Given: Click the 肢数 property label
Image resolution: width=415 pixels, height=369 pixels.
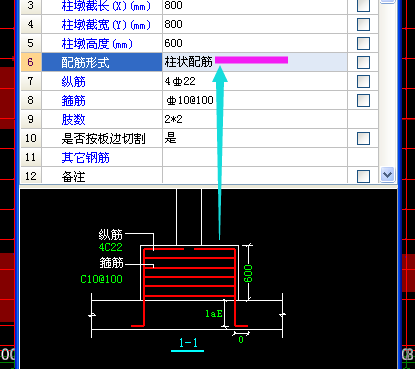Looking at the screenshot, I should coord(73,120).
